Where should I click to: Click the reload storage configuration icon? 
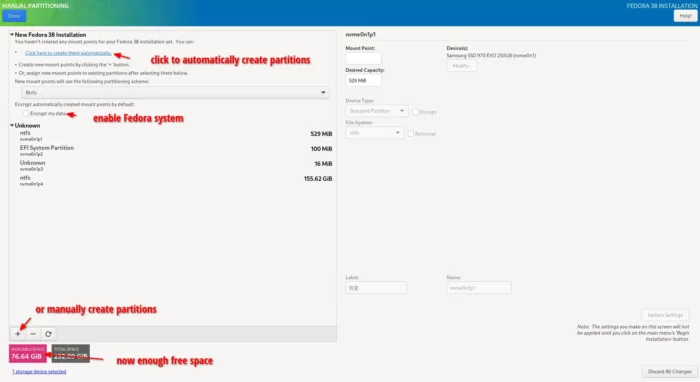(x=48, y=334)
